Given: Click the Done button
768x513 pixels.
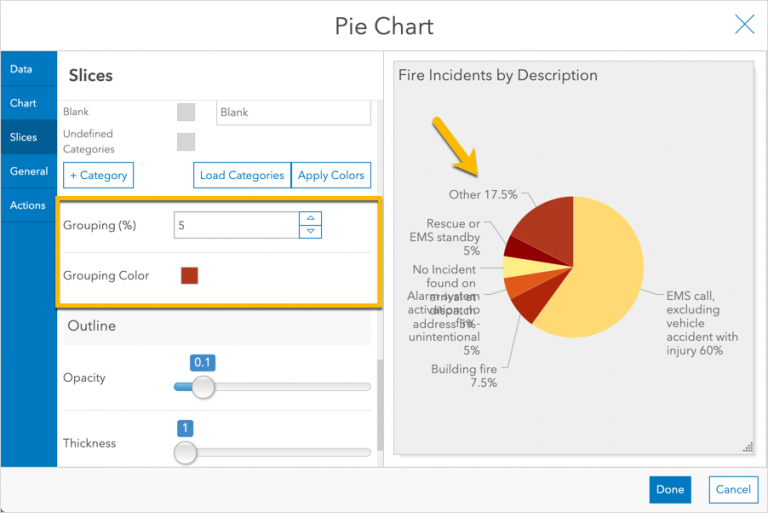Looking at the screenshot, I should coord(670,489).
